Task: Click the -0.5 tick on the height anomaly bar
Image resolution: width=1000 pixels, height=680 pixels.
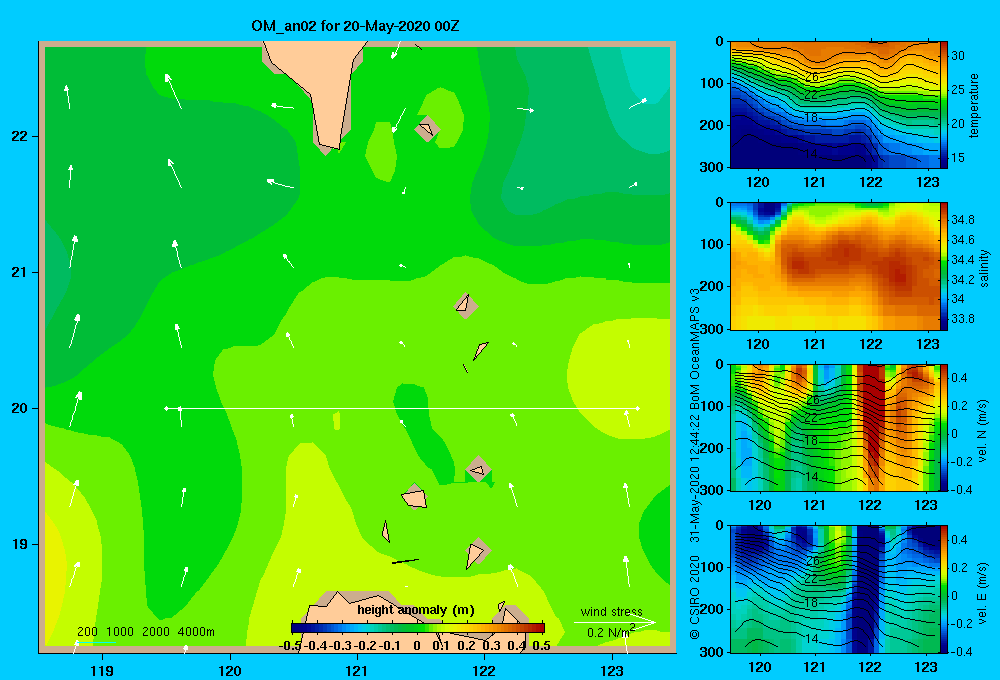Action: coord(290,646)
